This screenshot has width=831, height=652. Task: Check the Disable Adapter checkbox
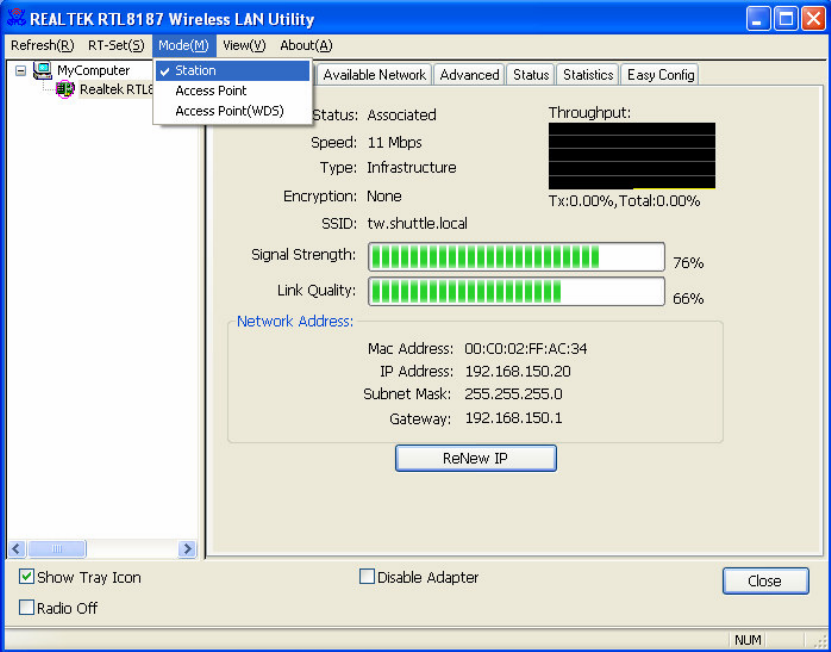[x=367, y=576]
